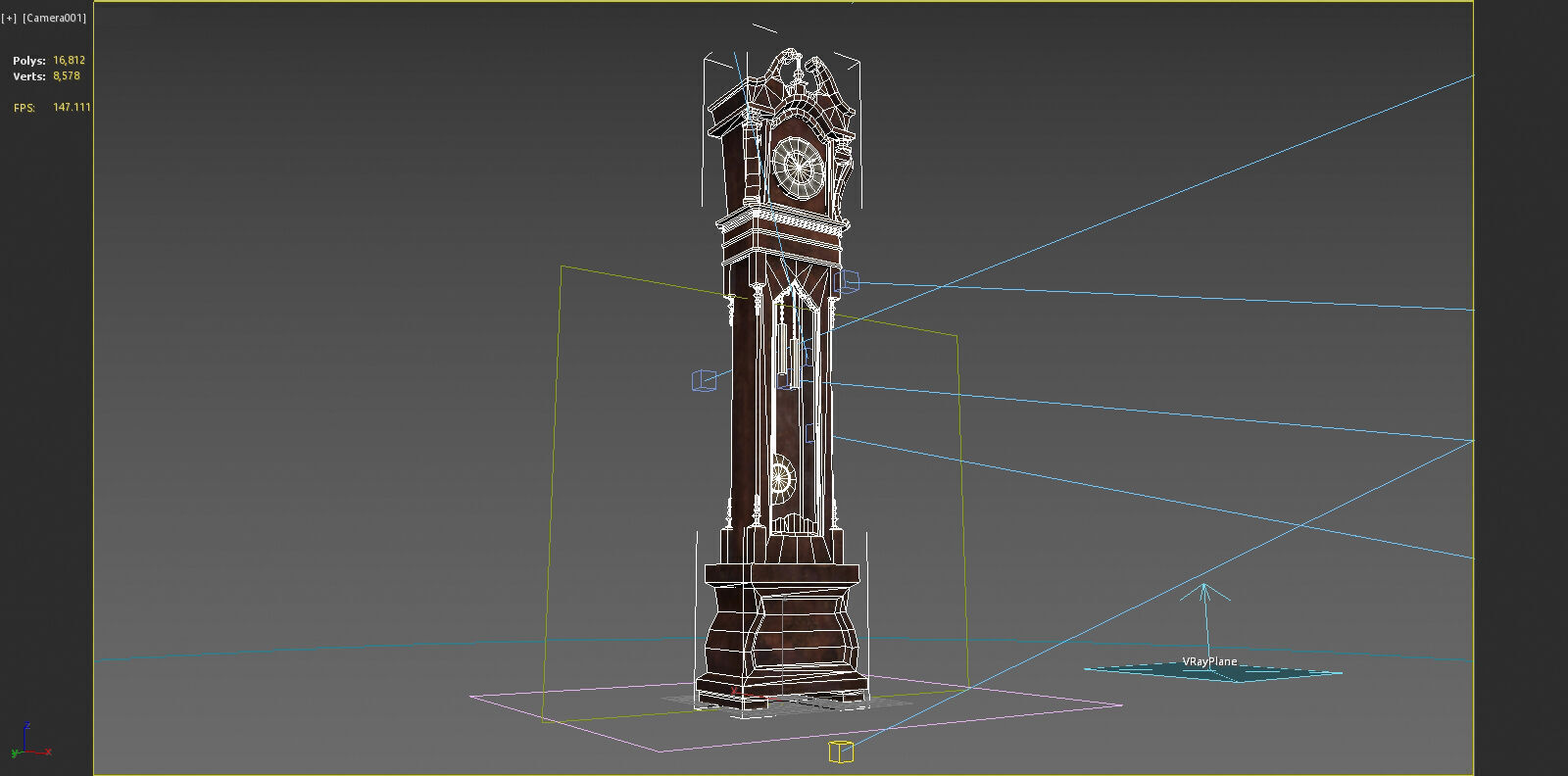The image size is (1568, 776).
Task: Select the pendulum disc inside the clock
Action: tap(781, 478)
